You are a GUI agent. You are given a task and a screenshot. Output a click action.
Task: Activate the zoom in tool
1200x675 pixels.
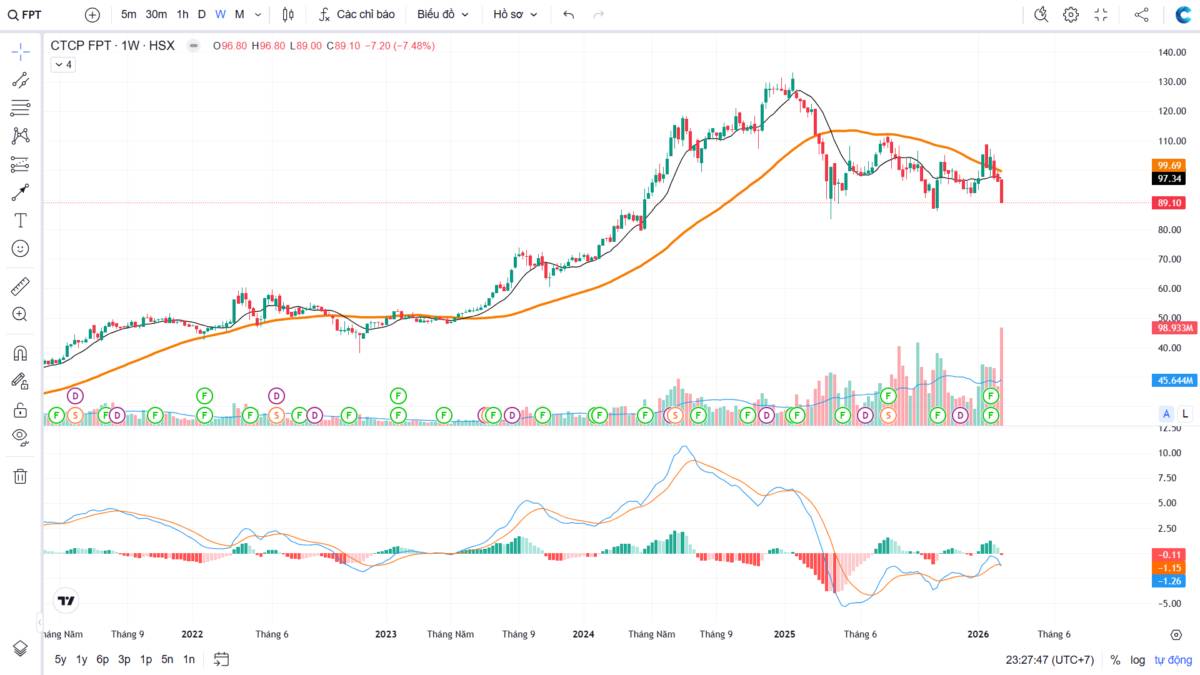[x=20, y=314]
